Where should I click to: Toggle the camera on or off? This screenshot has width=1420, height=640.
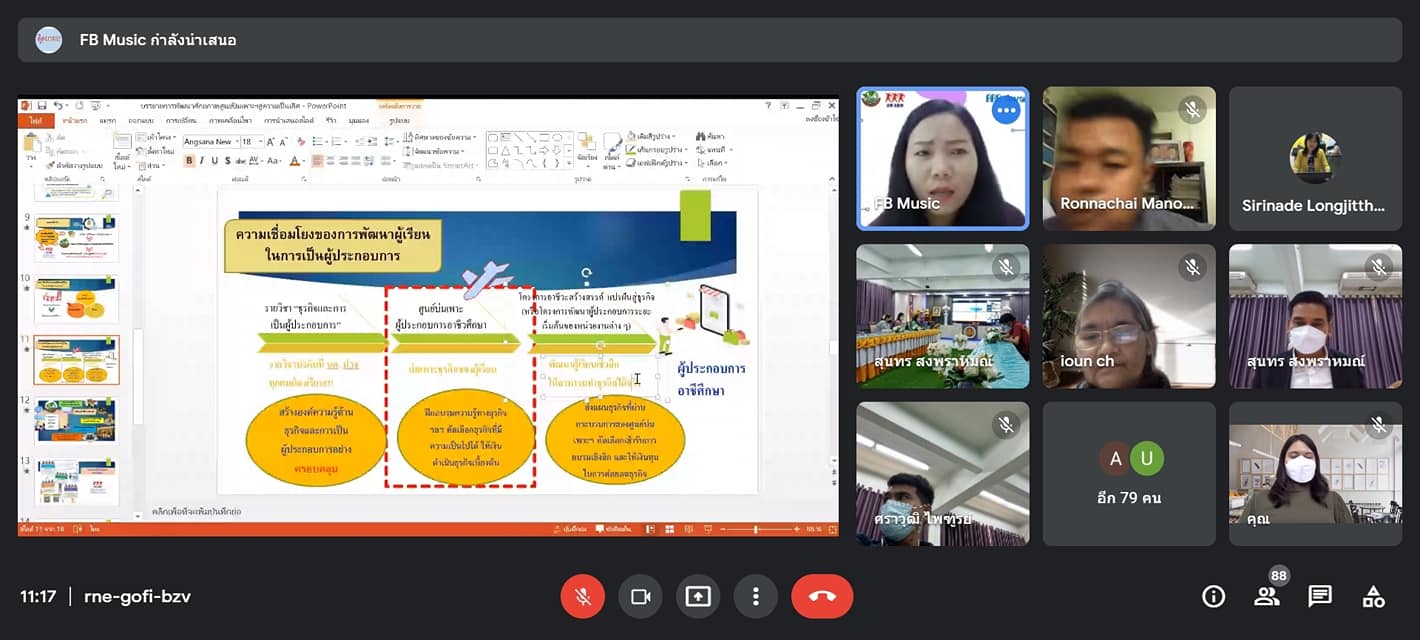pos(640,597)
